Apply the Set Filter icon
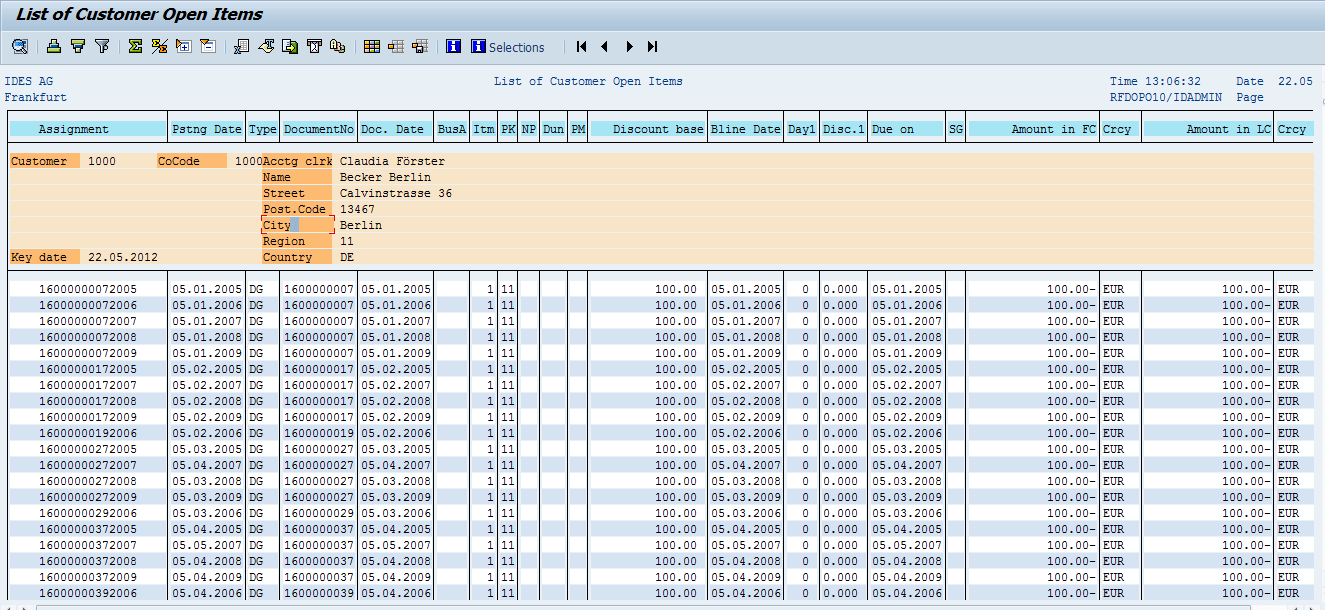Viewport: 1325px width, 610px height. 102,46
